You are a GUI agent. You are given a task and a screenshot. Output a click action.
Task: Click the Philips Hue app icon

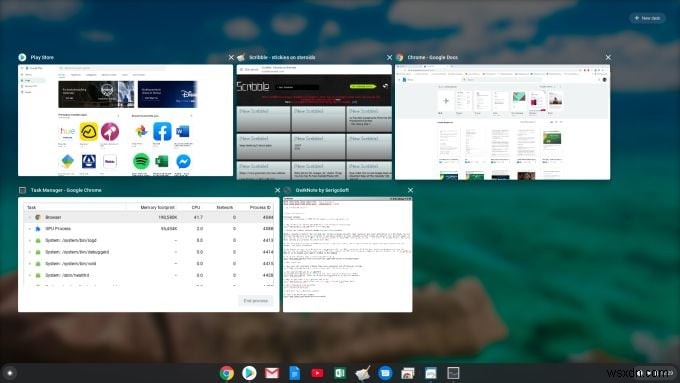(x=67, y=131)
